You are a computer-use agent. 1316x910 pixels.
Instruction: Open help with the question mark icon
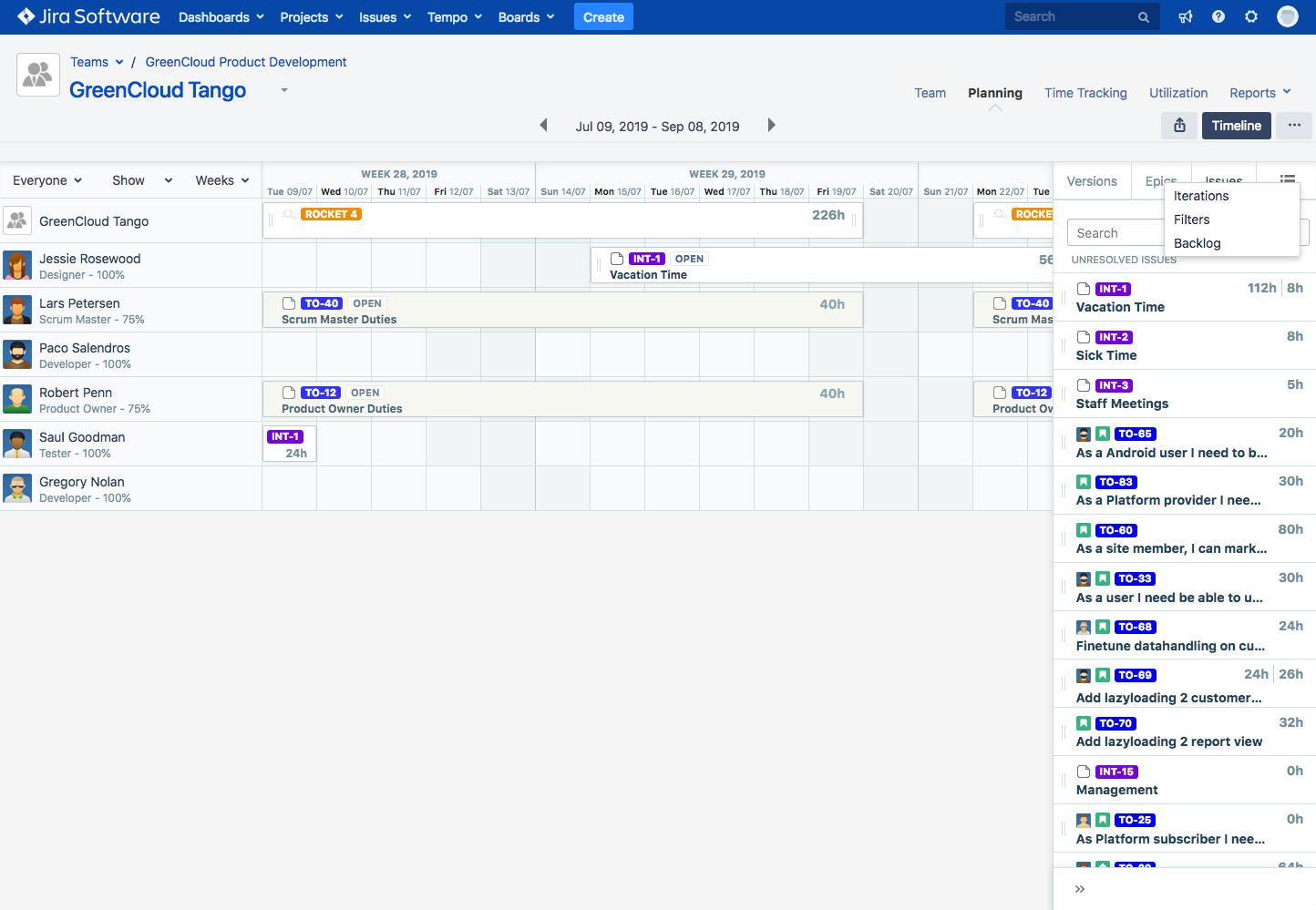click(1218, 15)
